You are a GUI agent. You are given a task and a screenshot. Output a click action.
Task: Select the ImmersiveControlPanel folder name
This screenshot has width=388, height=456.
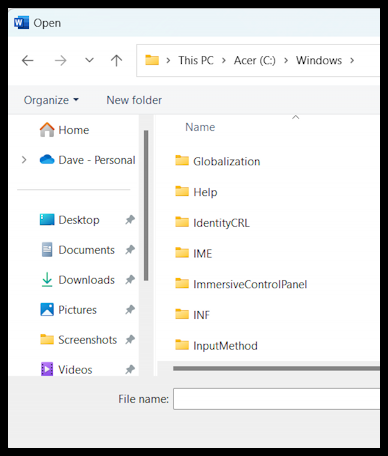coord(250,284)
